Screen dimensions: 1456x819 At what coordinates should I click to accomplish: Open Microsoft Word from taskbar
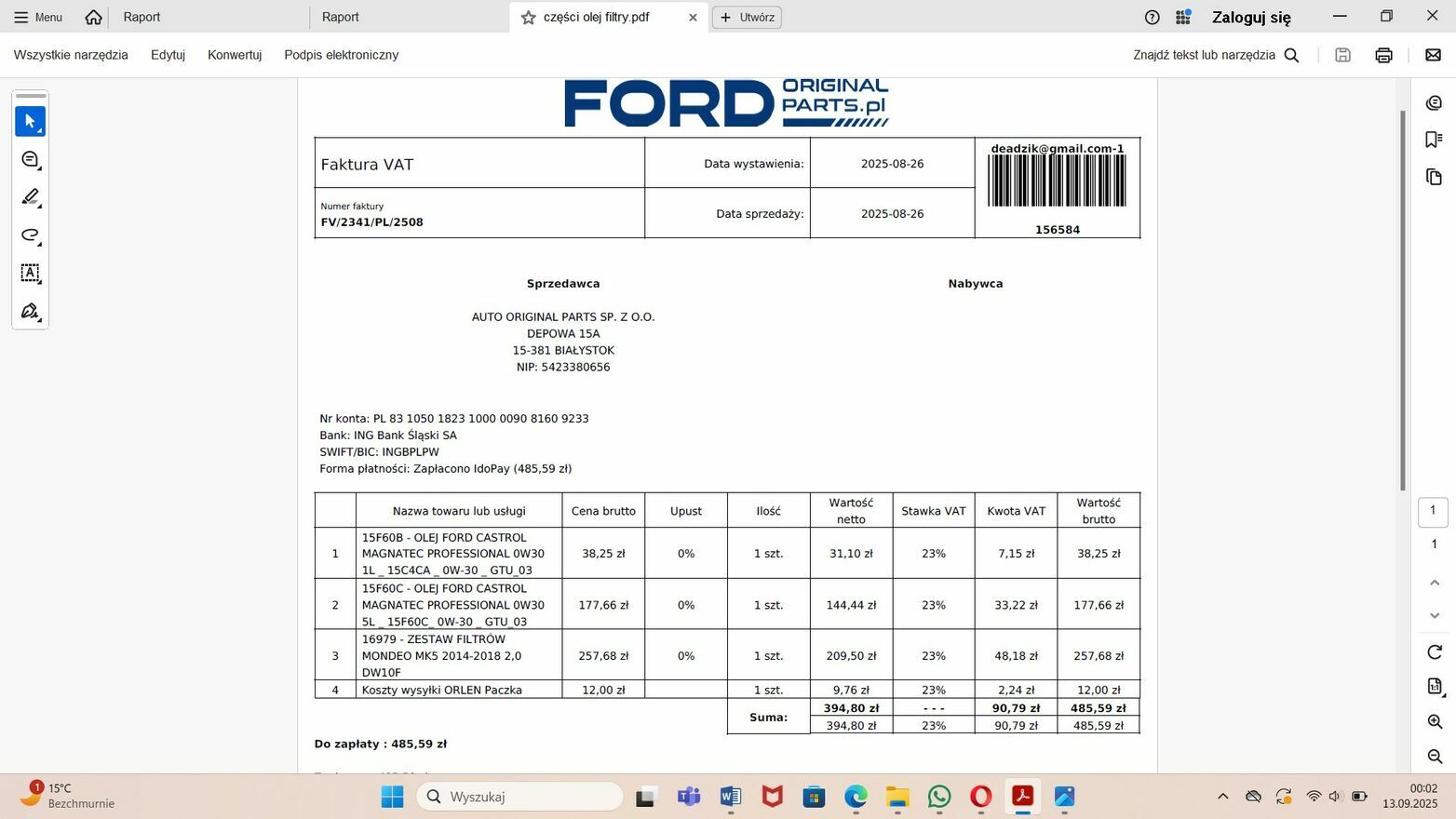731,797
